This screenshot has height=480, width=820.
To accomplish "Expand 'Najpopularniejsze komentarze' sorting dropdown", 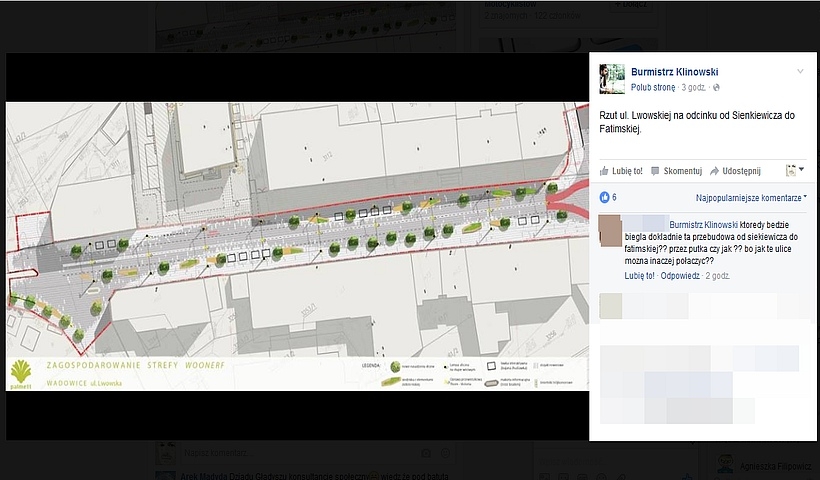I will click(751, 198).
